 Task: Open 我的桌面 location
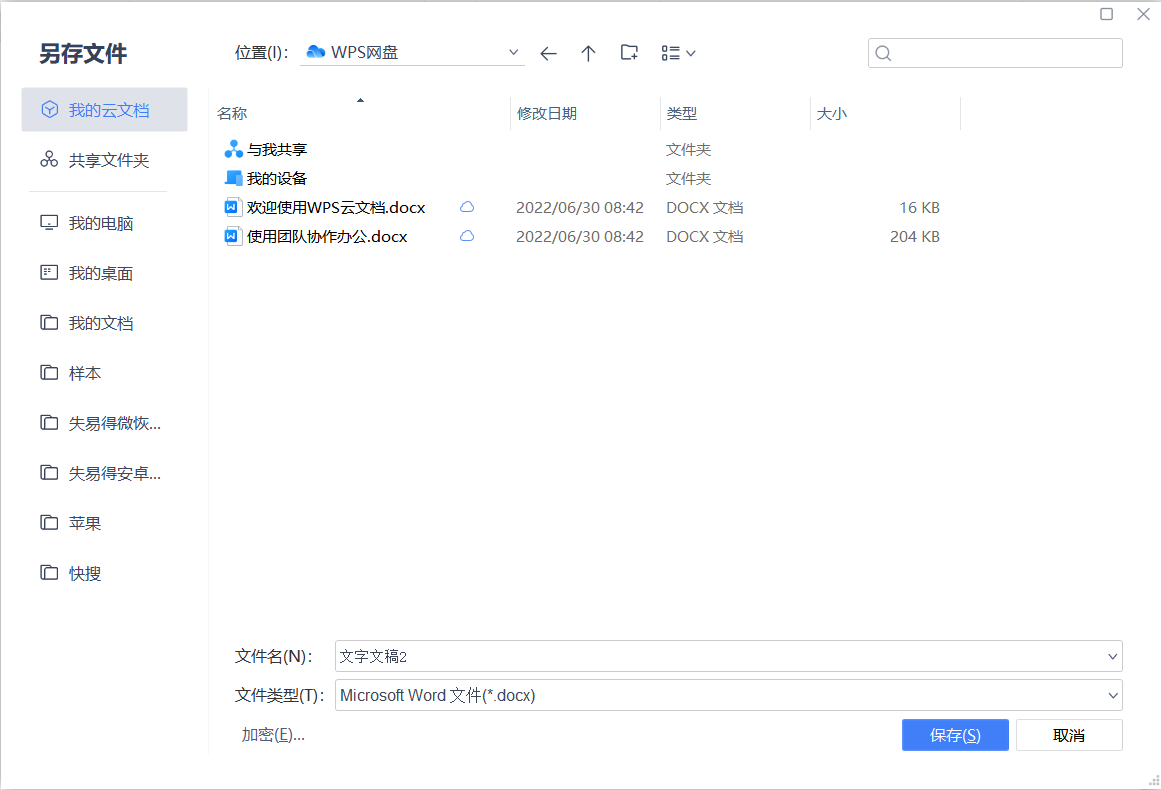coord(104,273)
